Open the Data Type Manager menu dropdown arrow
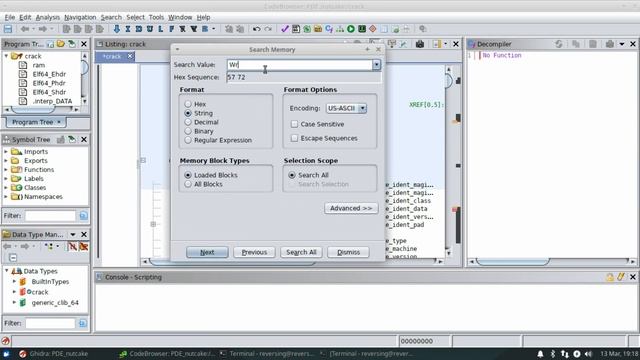Image resolution: width=640 pixels, height=360 pixels. click(73, 235)
